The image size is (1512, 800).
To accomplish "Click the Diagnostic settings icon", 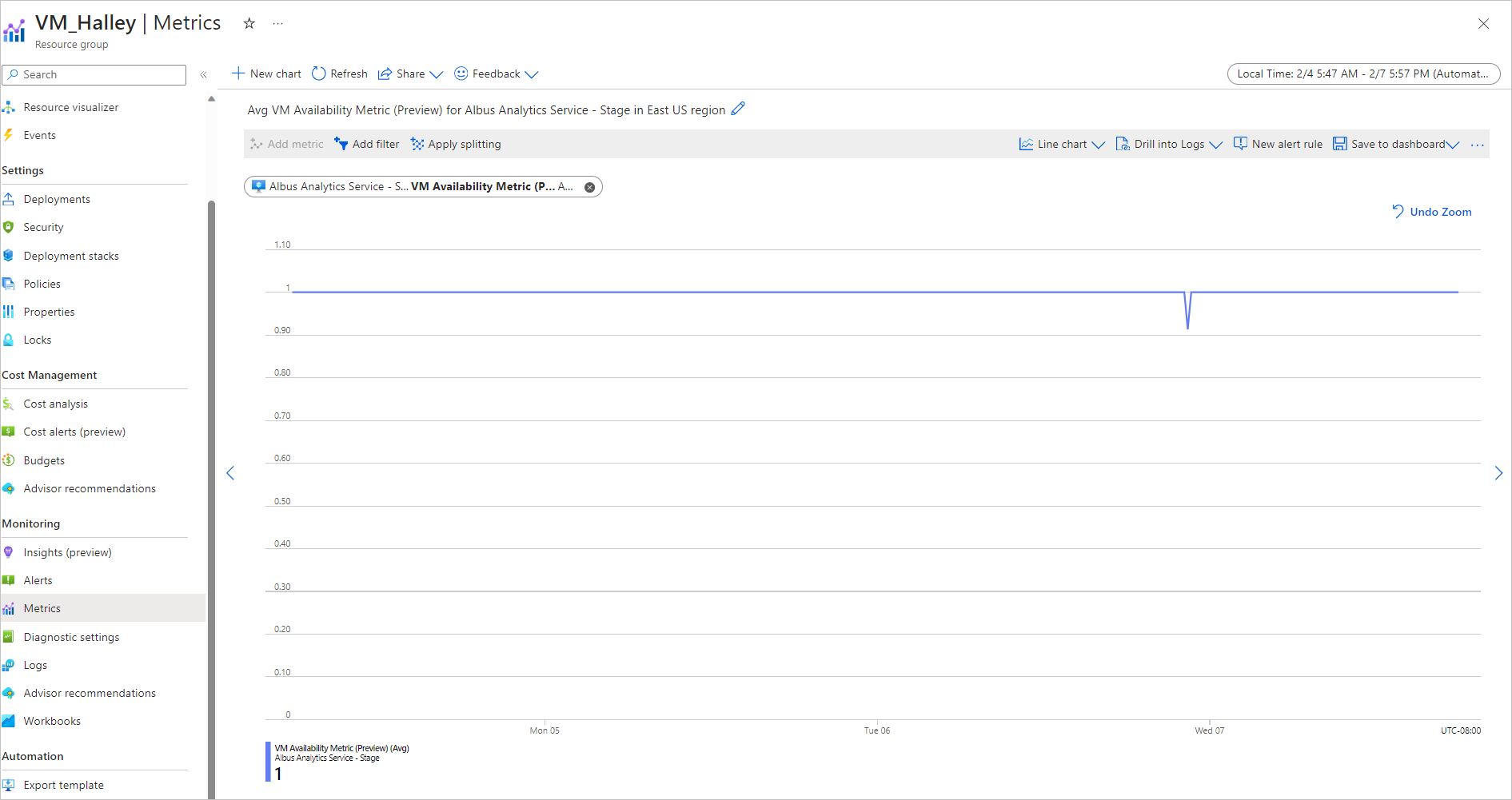I will coord(9,637).
